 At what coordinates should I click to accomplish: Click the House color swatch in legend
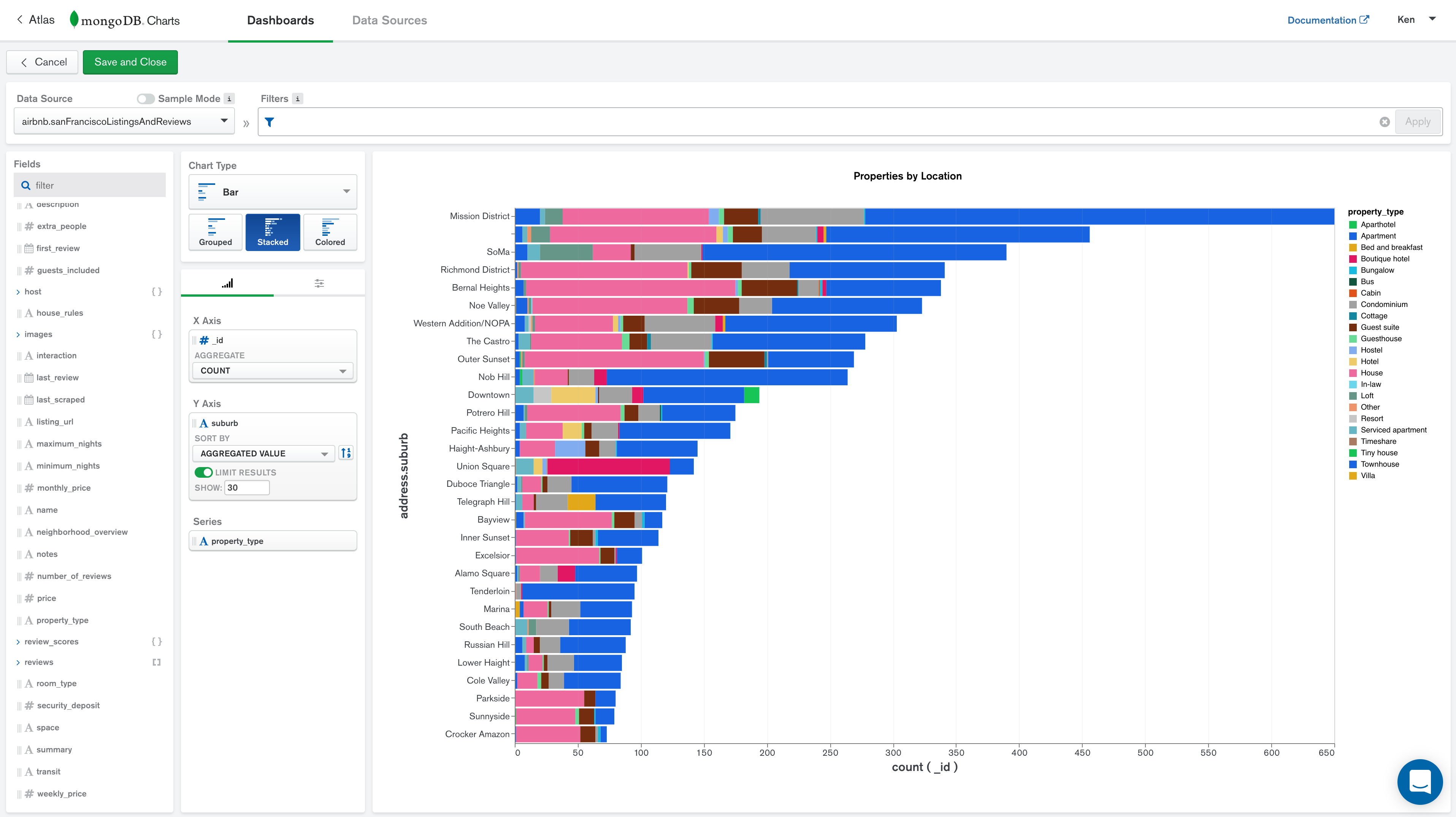click(x=1353, y=373)
